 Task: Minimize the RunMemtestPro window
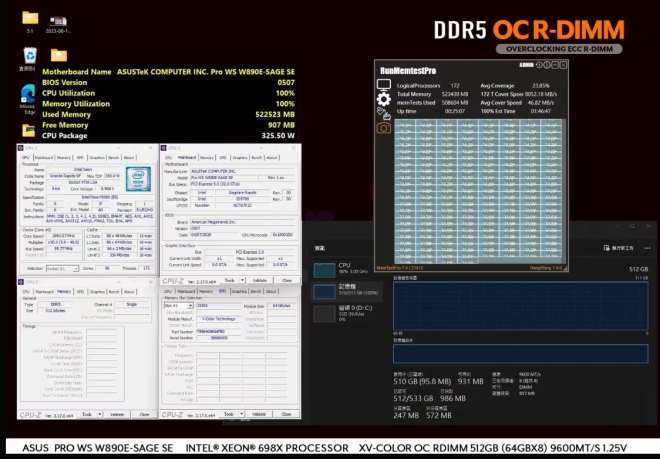coord(555,65)
